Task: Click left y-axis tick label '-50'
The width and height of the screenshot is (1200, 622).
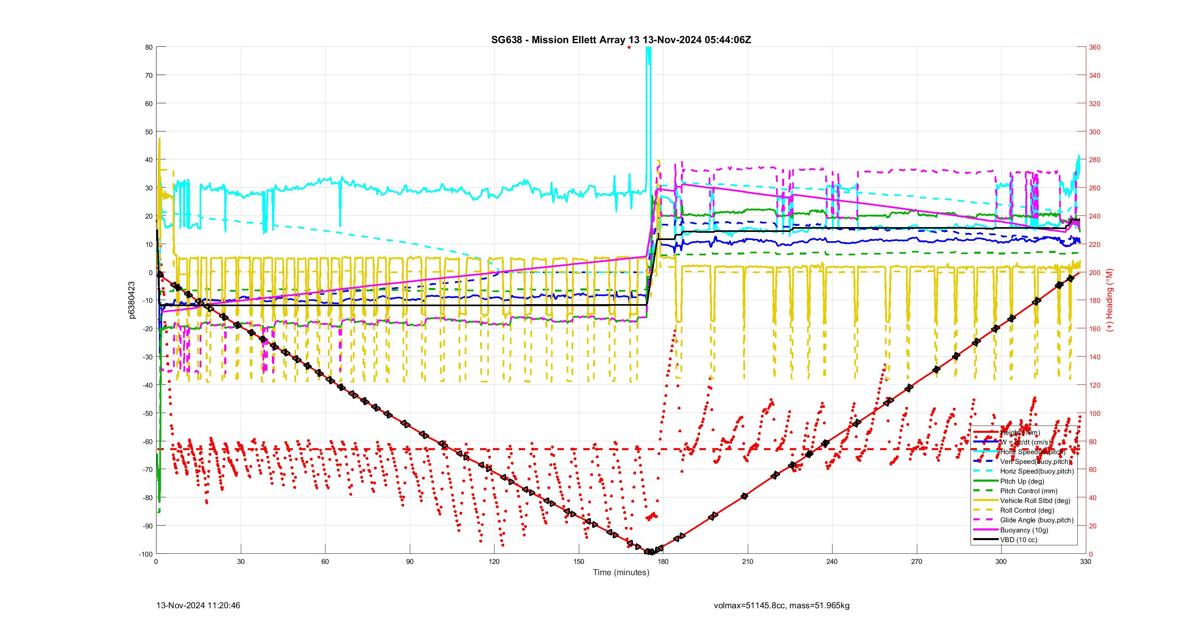Action: click(x=146, y=413)
